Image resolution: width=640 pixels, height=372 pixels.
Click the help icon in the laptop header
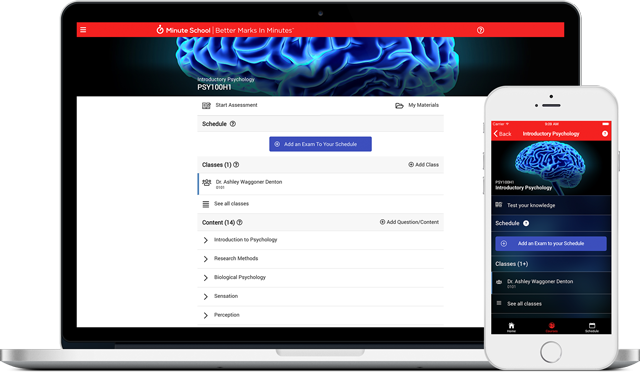tap(480, 30)
